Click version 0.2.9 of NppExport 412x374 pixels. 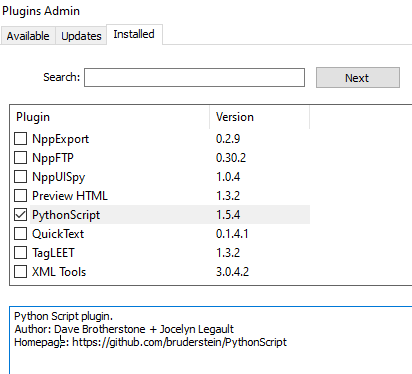pos(228,139)
